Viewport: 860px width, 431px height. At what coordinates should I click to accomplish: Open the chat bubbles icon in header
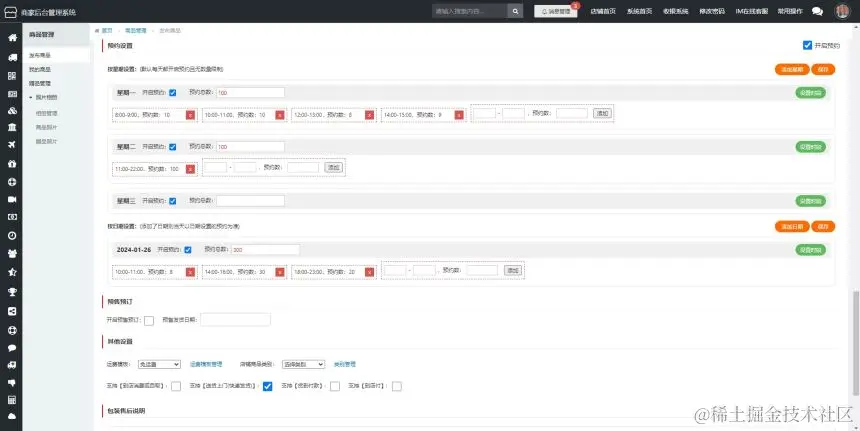(x=817, y=12)
